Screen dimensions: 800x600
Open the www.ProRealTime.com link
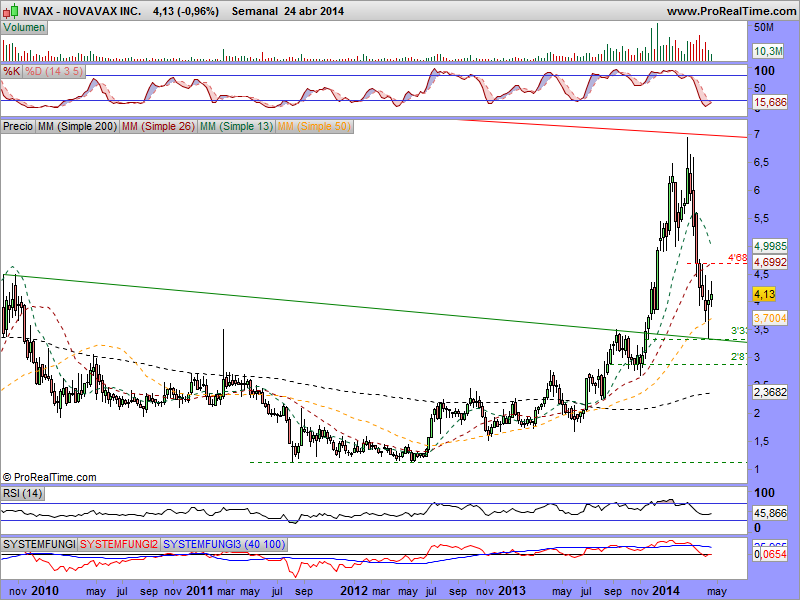[731, 11]
